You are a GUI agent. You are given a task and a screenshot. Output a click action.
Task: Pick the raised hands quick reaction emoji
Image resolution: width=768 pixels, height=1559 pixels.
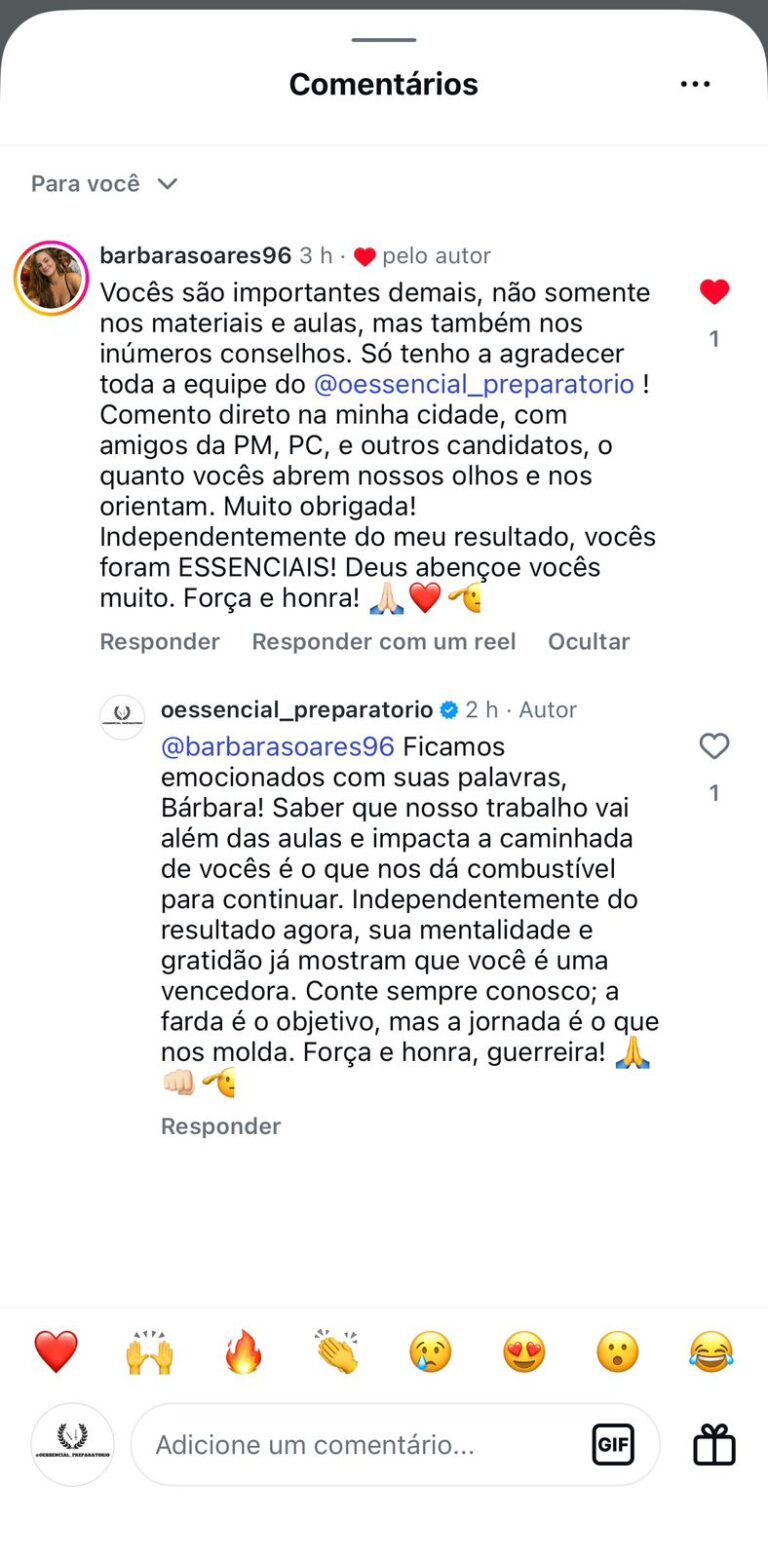coord(149,1352)
